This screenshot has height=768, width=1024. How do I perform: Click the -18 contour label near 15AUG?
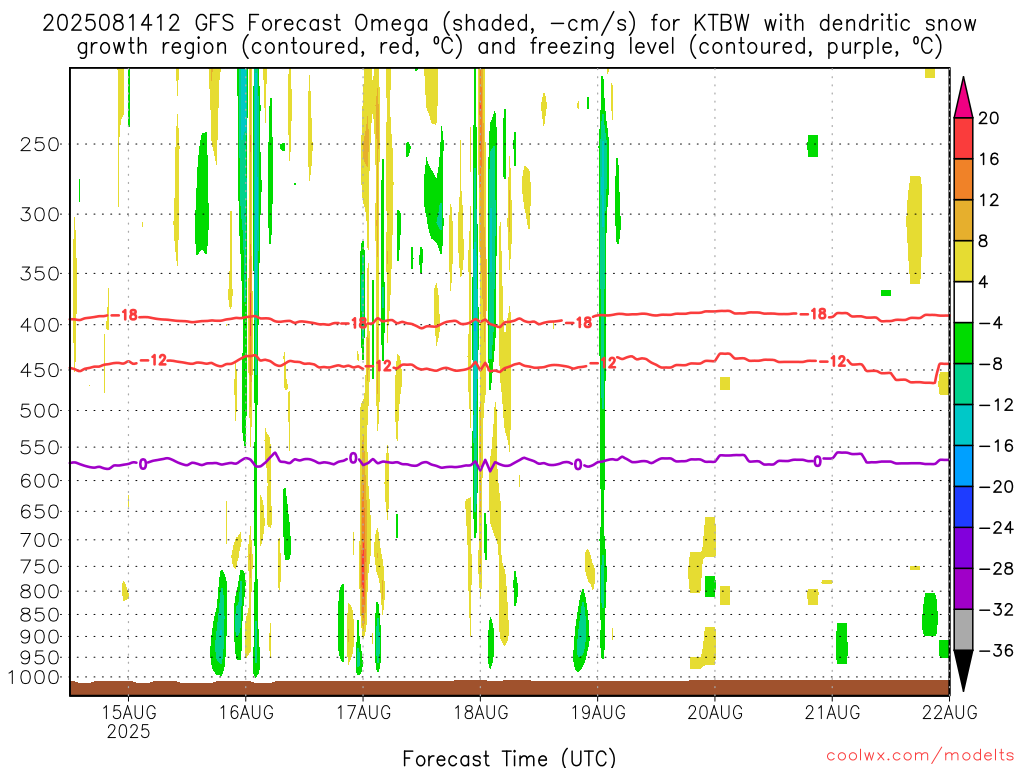(124, 315)
